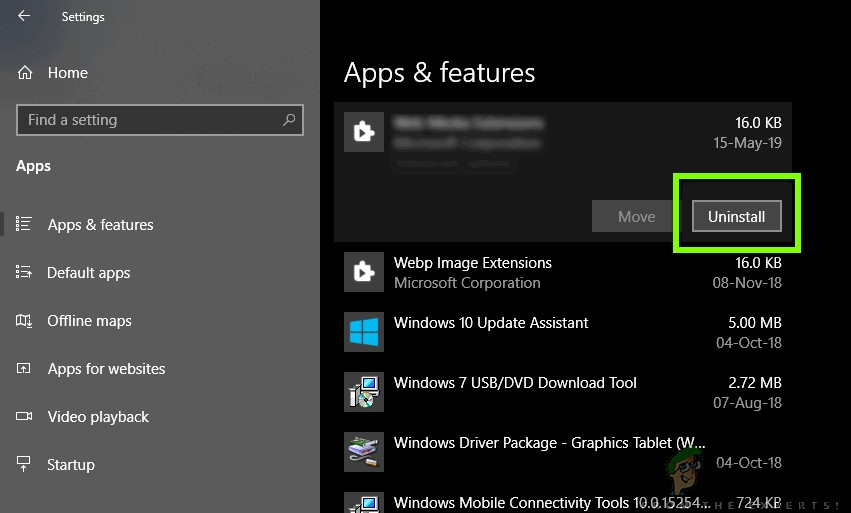
Task: Click the Webp Image Extensions app icon
Action: (364, 272)
